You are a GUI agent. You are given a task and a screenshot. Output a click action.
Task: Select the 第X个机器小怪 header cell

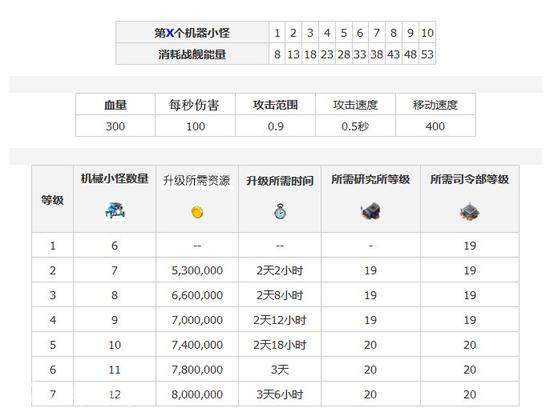tap(192, 33)
